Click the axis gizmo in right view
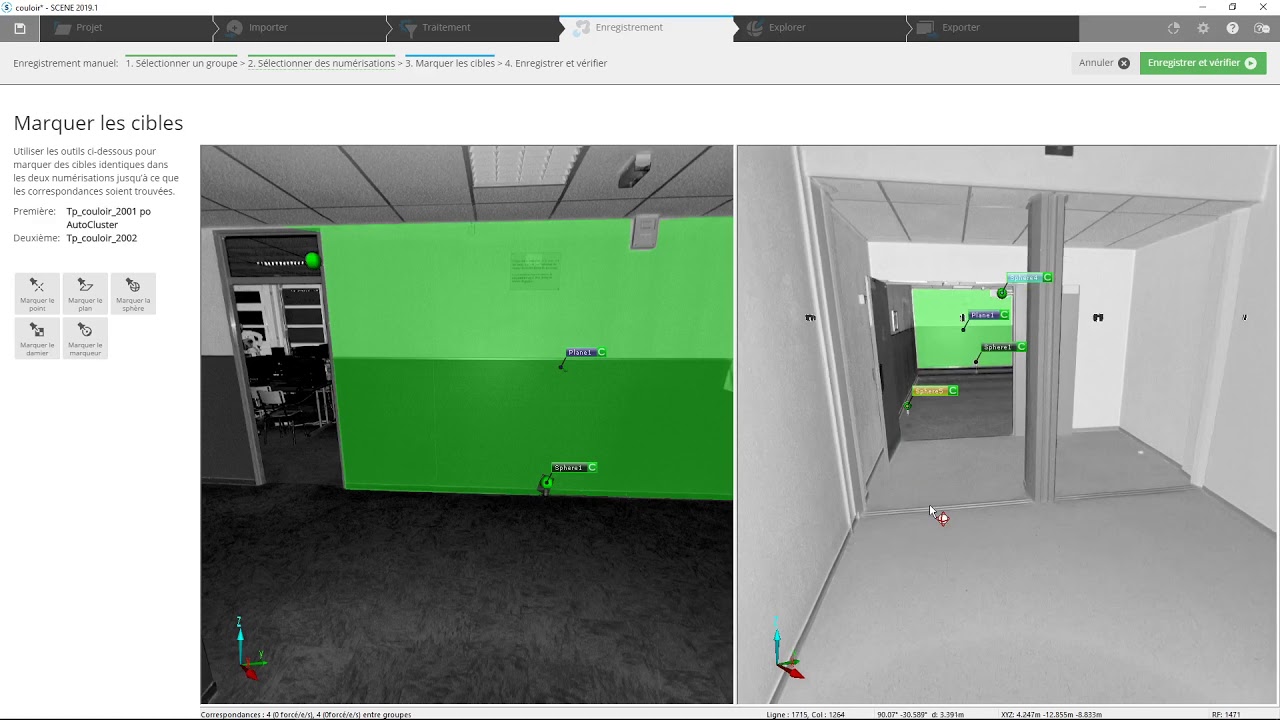Viewport: 1280px width, 720px height. (786, 649)
